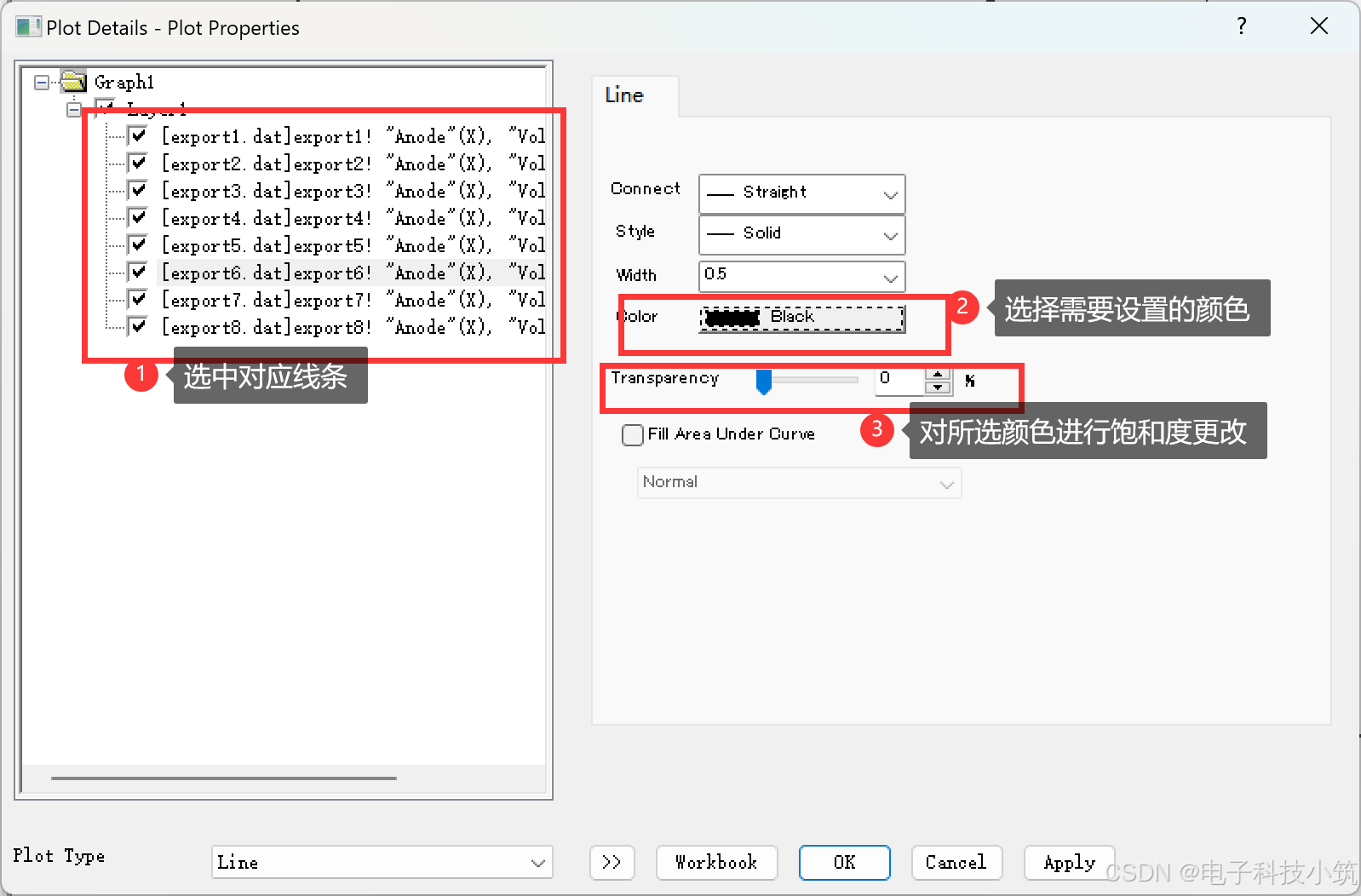
Task: Select the export4.dat plot row
Action: point(353,218)
